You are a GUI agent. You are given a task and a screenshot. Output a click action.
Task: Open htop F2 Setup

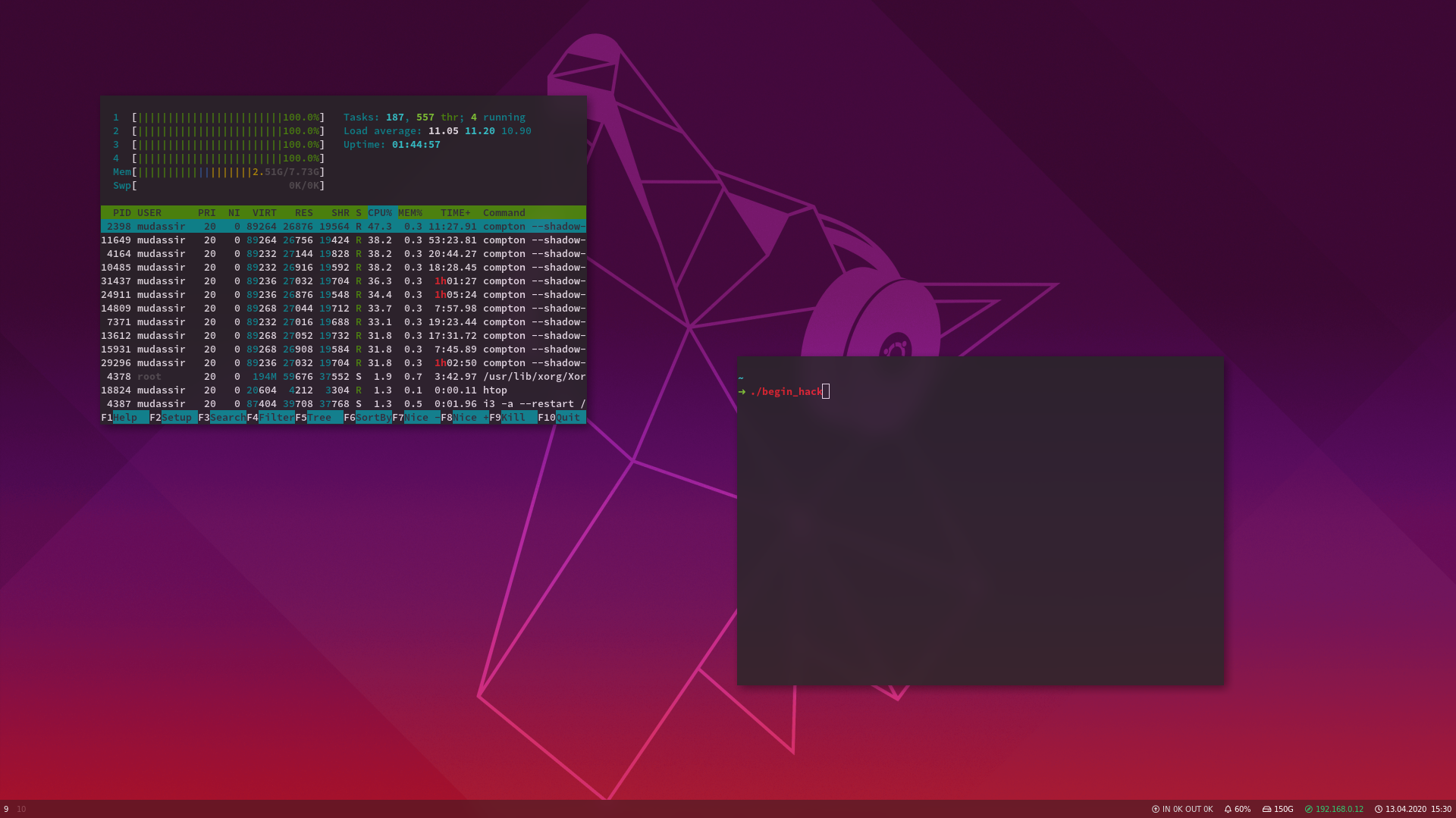click(174, 418)
